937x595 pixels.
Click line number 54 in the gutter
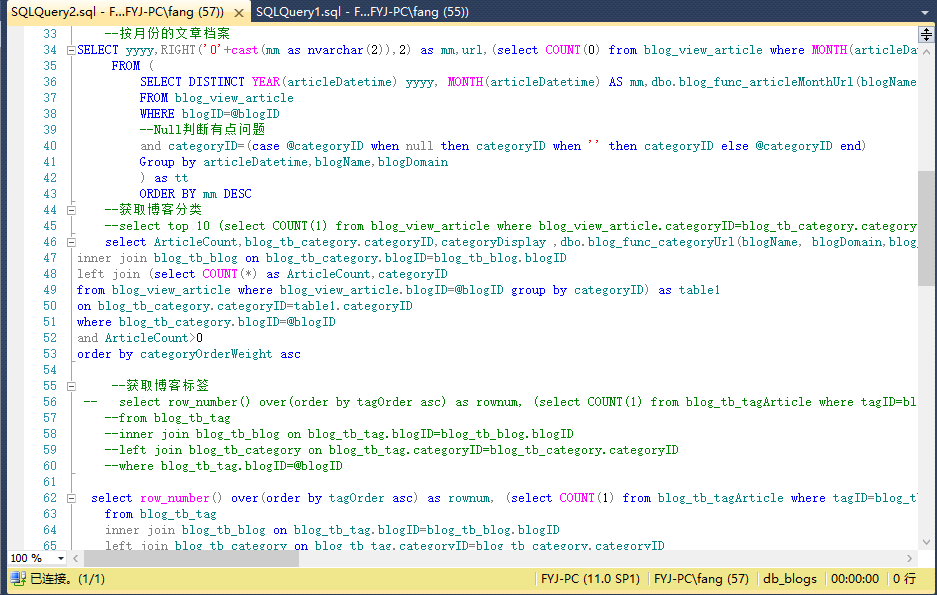[50, 370]
